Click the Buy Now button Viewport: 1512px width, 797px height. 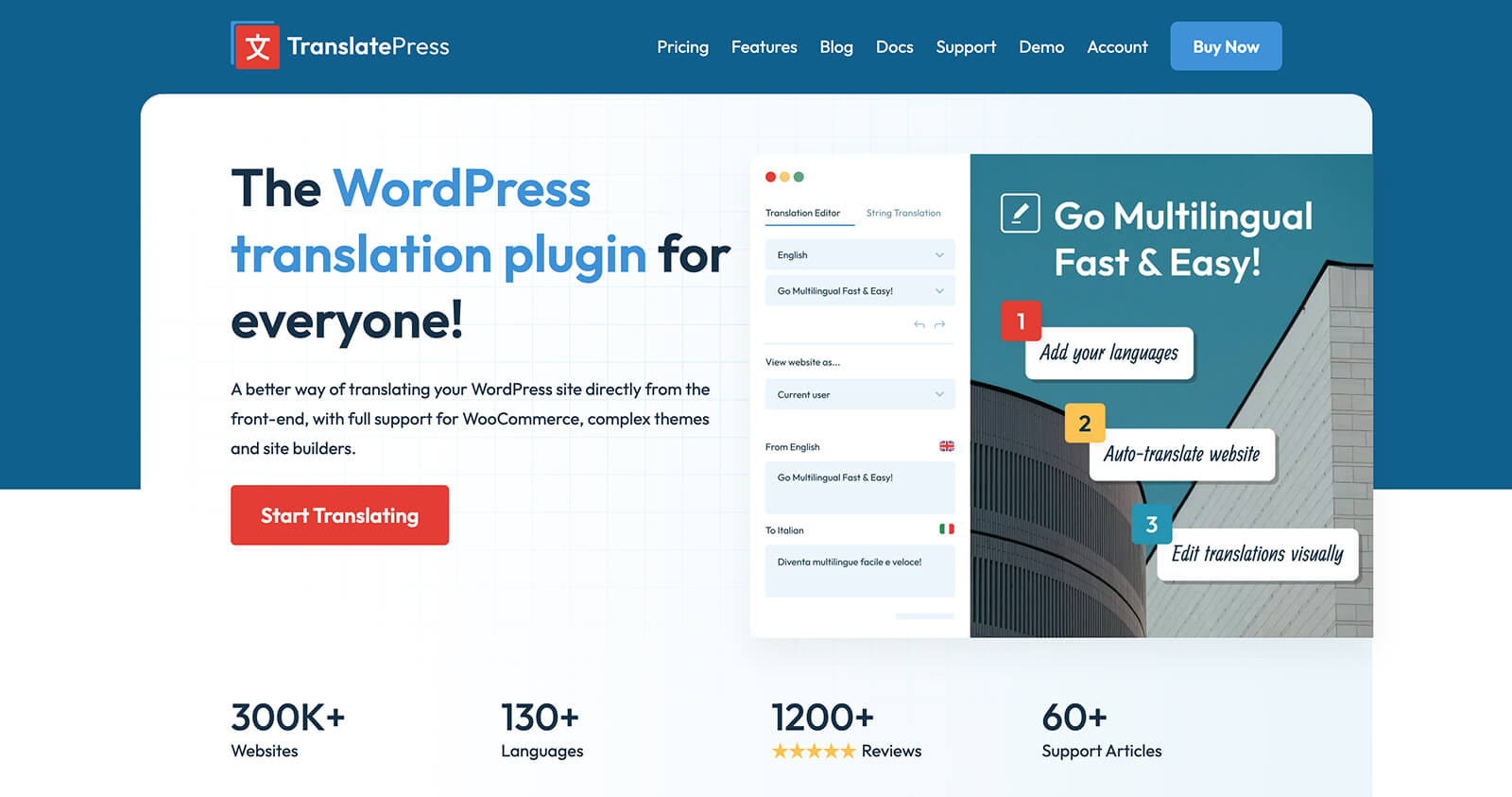pyautogui.click(x=1226, y=46)
